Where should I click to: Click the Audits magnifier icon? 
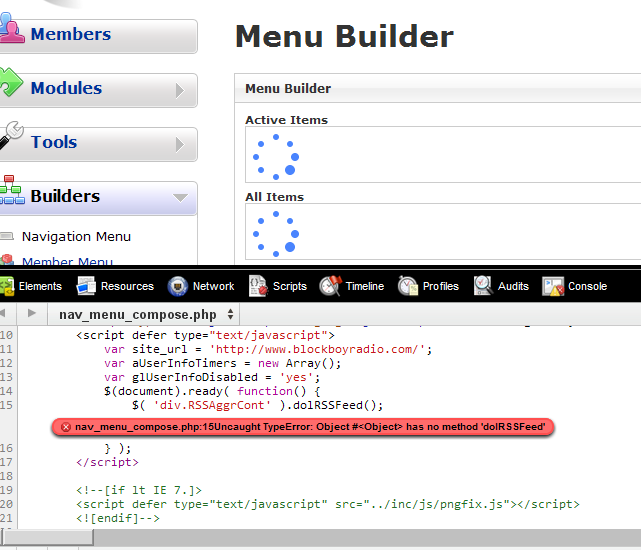pos(483,285)
